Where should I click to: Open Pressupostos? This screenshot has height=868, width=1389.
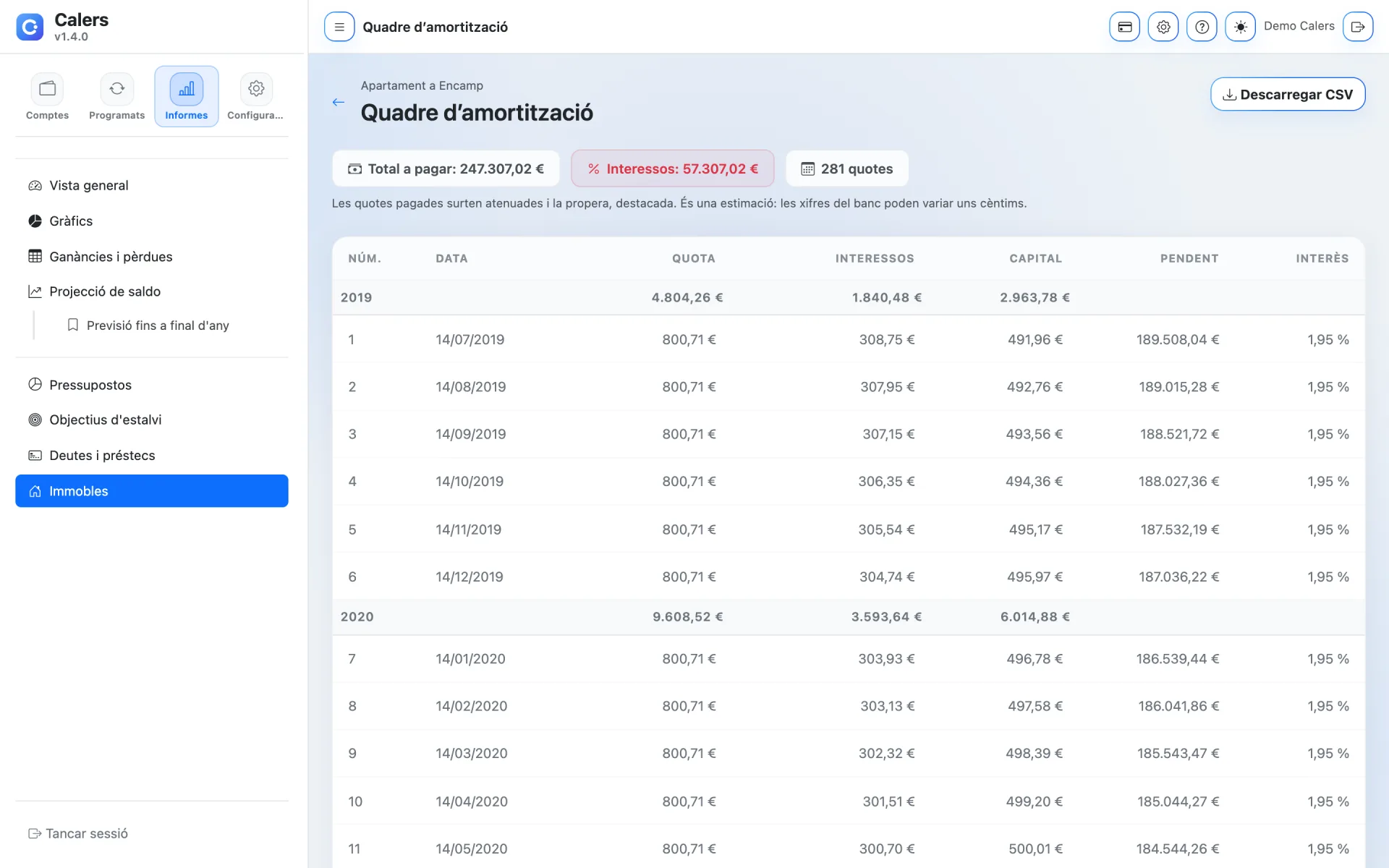pyautogui.click(x=152, y=385)
